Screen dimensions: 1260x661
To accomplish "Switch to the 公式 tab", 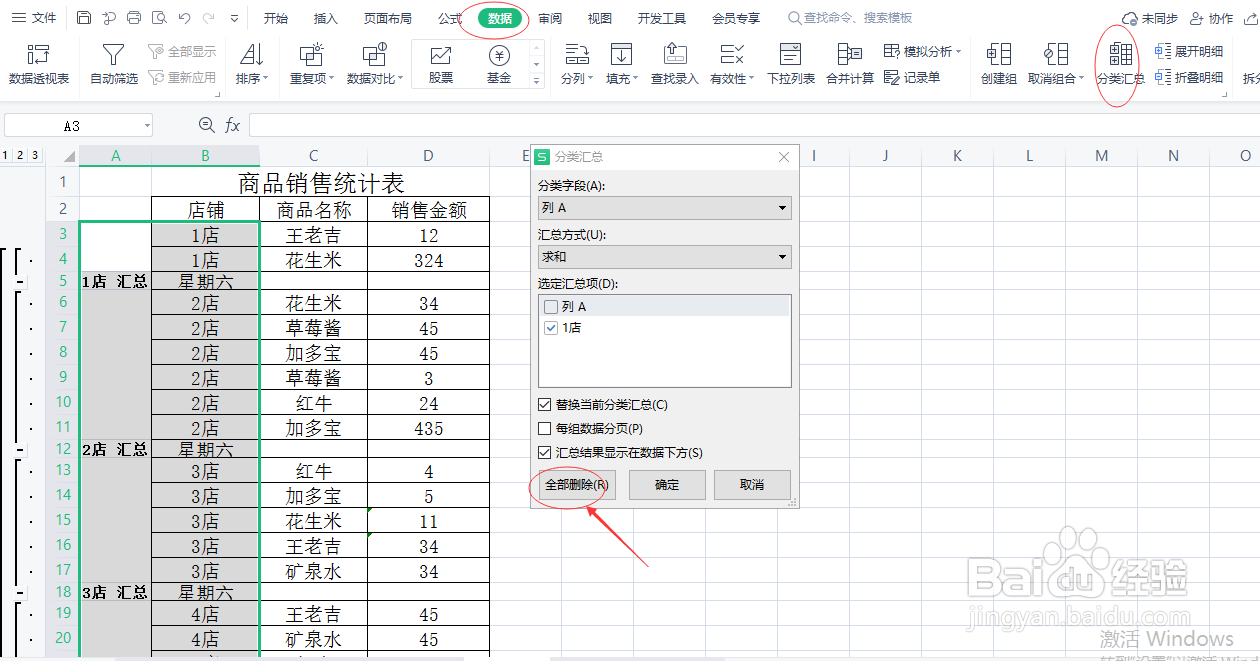I will tap(450, 18).
